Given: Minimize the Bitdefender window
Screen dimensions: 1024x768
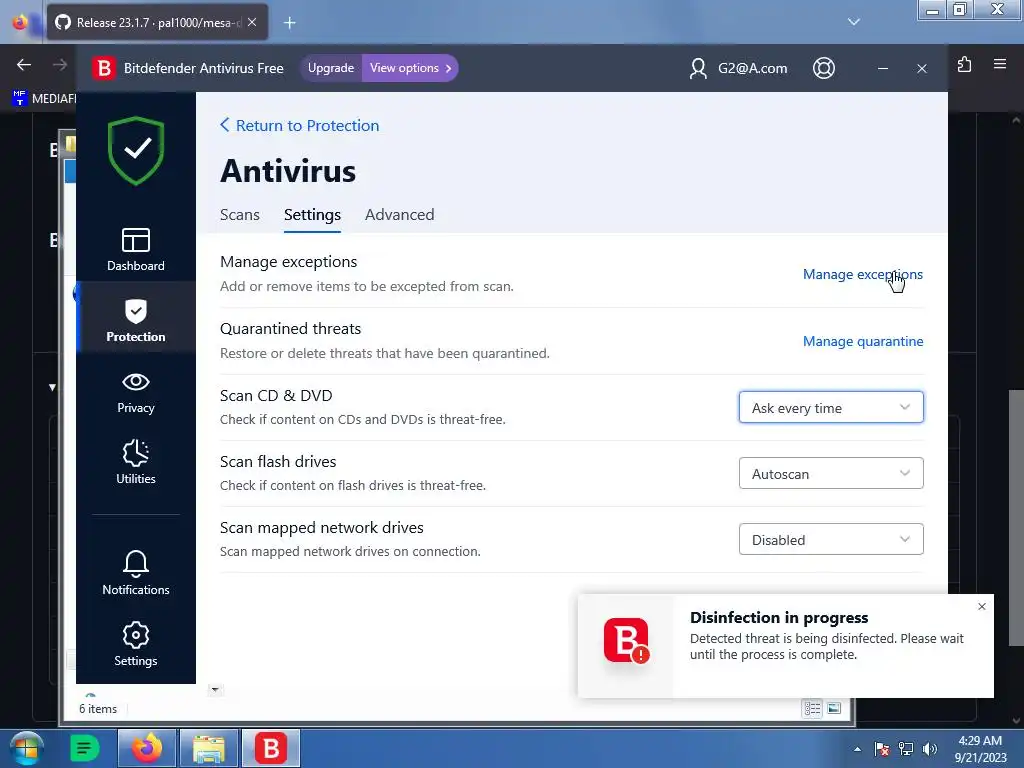Looking at the screenshot, I should pyautogui.click(x=883, y=69).
